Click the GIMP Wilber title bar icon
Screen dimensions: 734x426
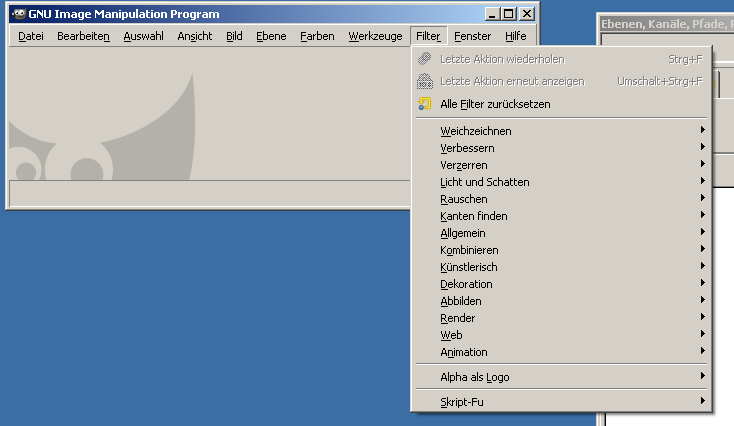18,14
